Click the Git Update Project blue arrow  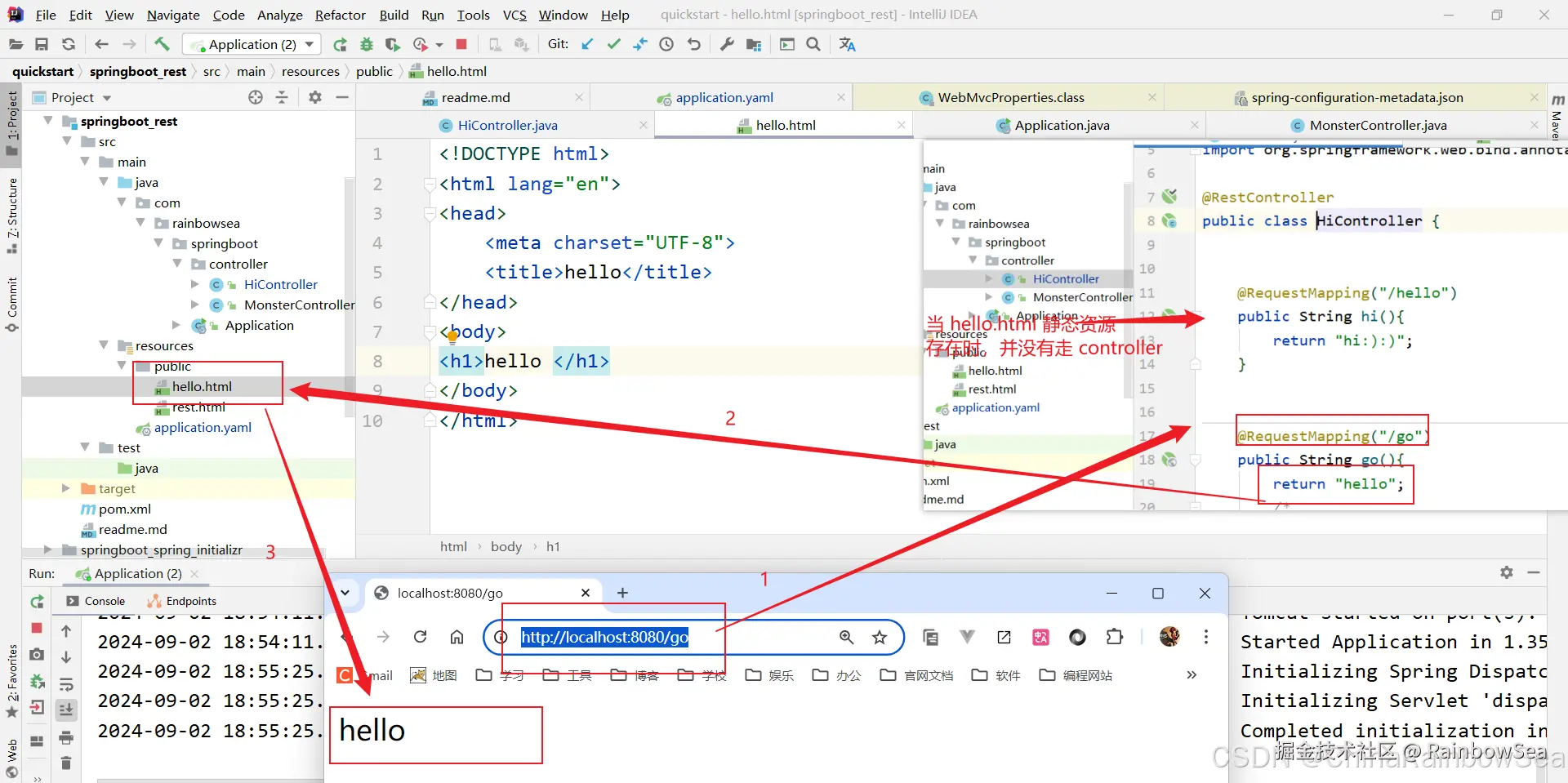[x=587, y=44]
